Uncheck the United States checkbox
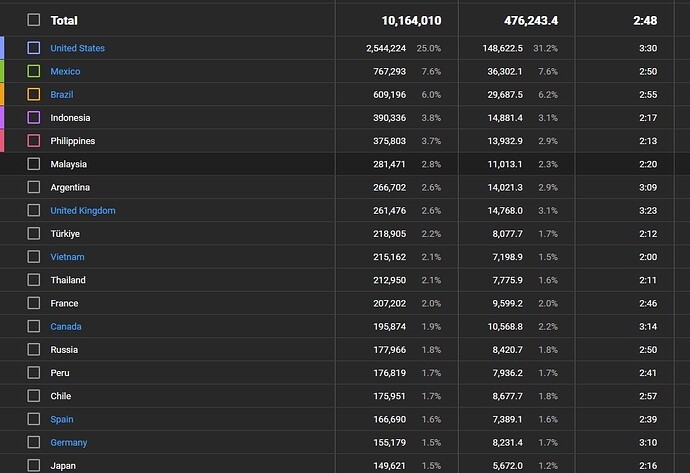 34,48
